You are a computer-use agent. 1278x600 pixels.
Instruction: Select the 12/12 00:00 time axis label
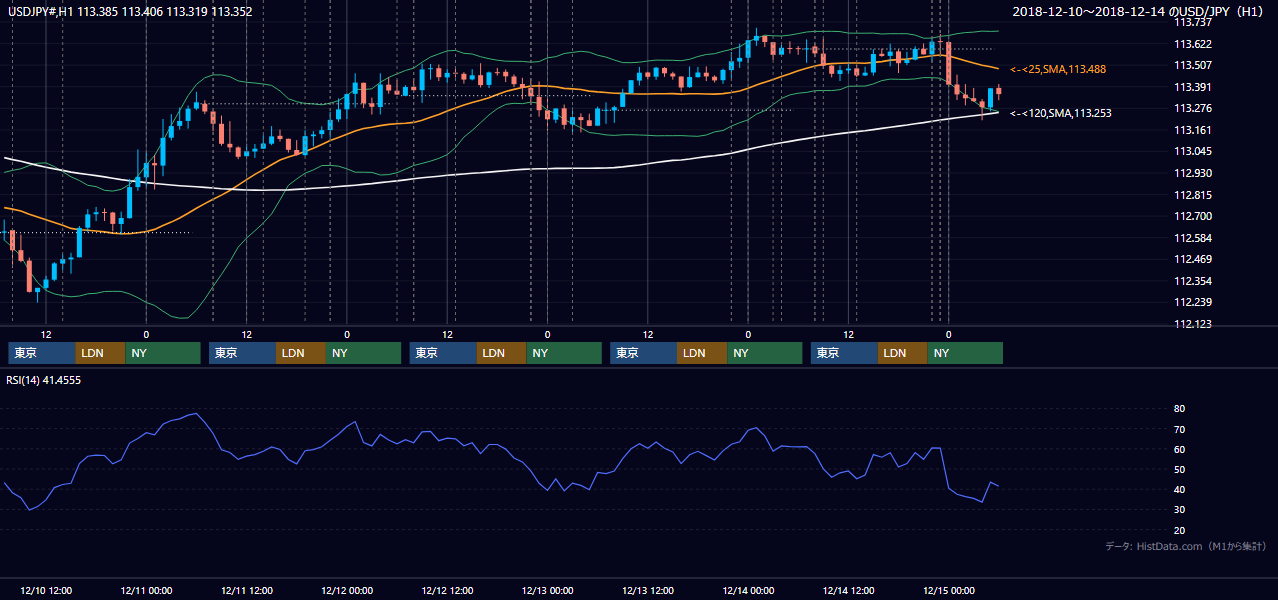click(346, 590)
